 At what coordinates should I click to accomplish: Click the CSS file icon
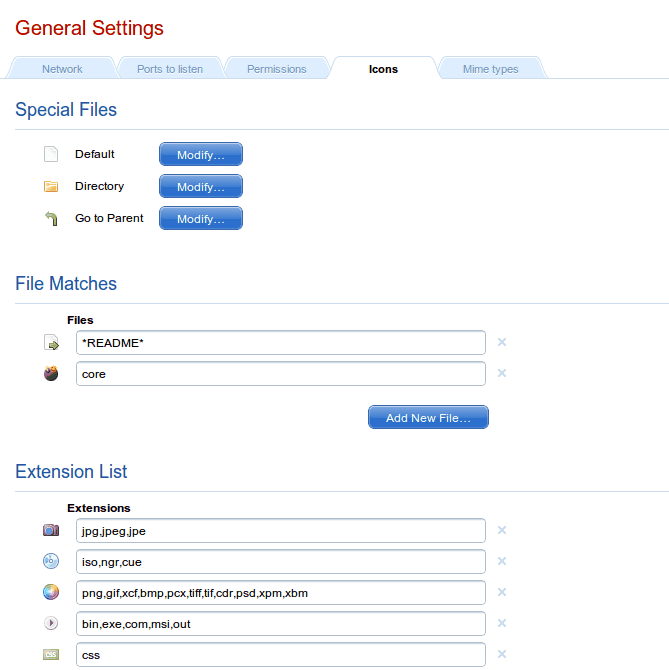click(51, 655)
